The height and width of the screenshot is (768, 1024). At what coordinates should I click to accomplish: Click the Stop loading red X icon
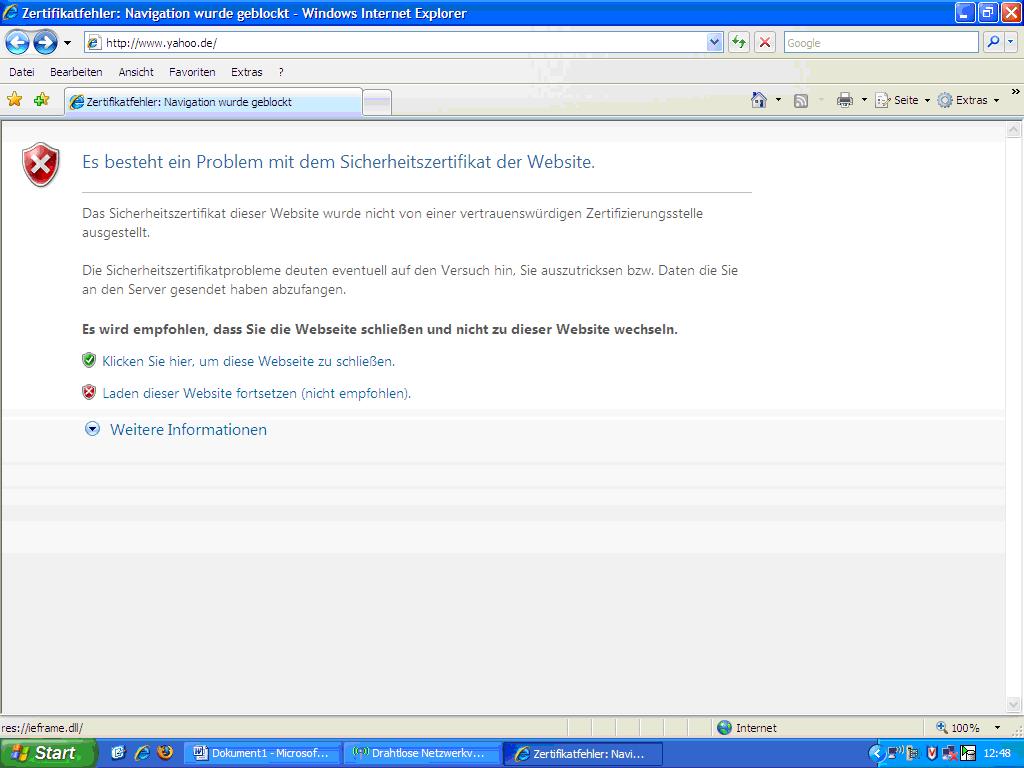pyautogui.click(x=765, y=42)
